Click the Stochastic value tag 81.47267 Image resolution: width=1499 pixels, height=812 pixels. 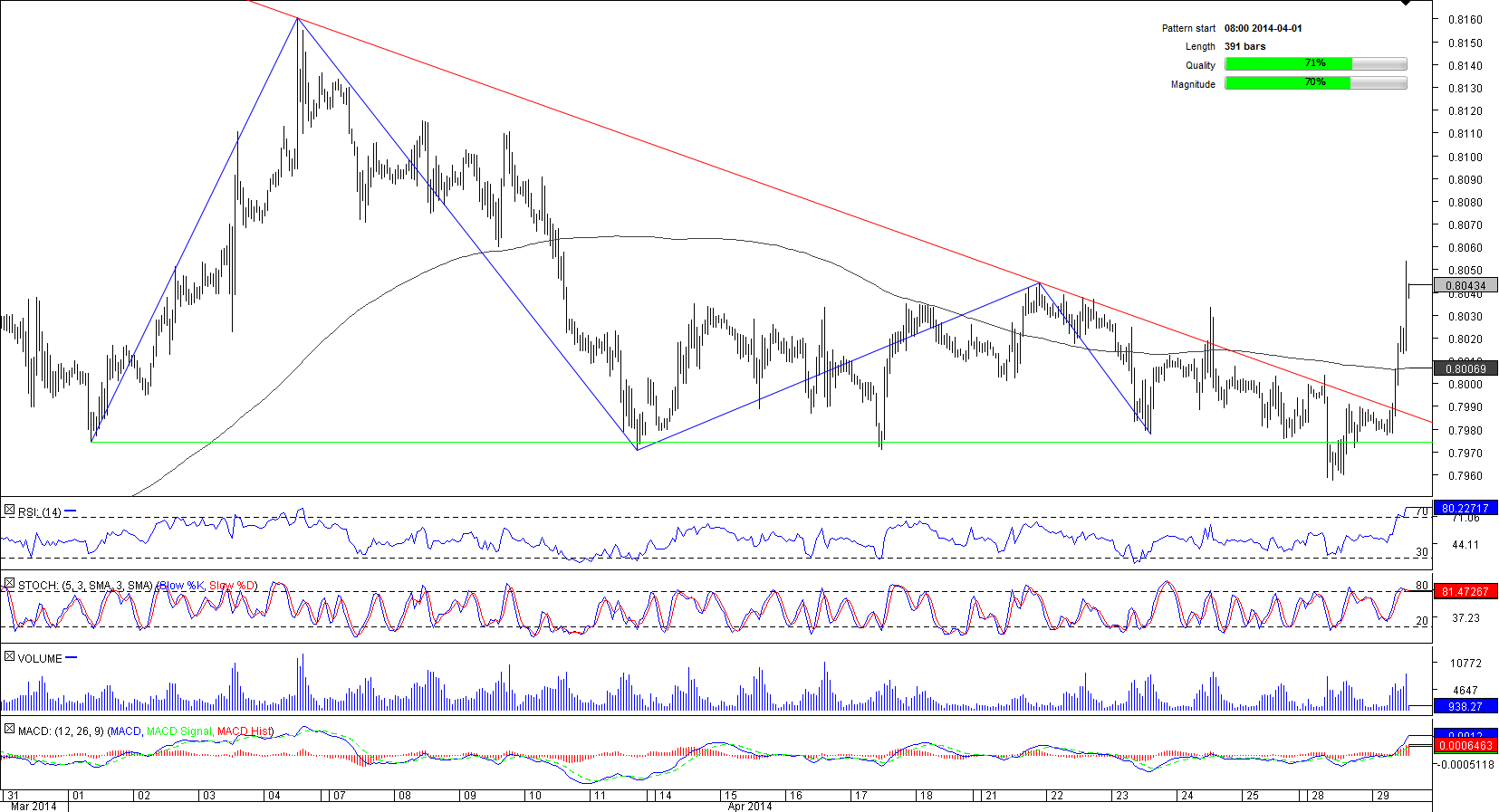tap(1465, 591)
